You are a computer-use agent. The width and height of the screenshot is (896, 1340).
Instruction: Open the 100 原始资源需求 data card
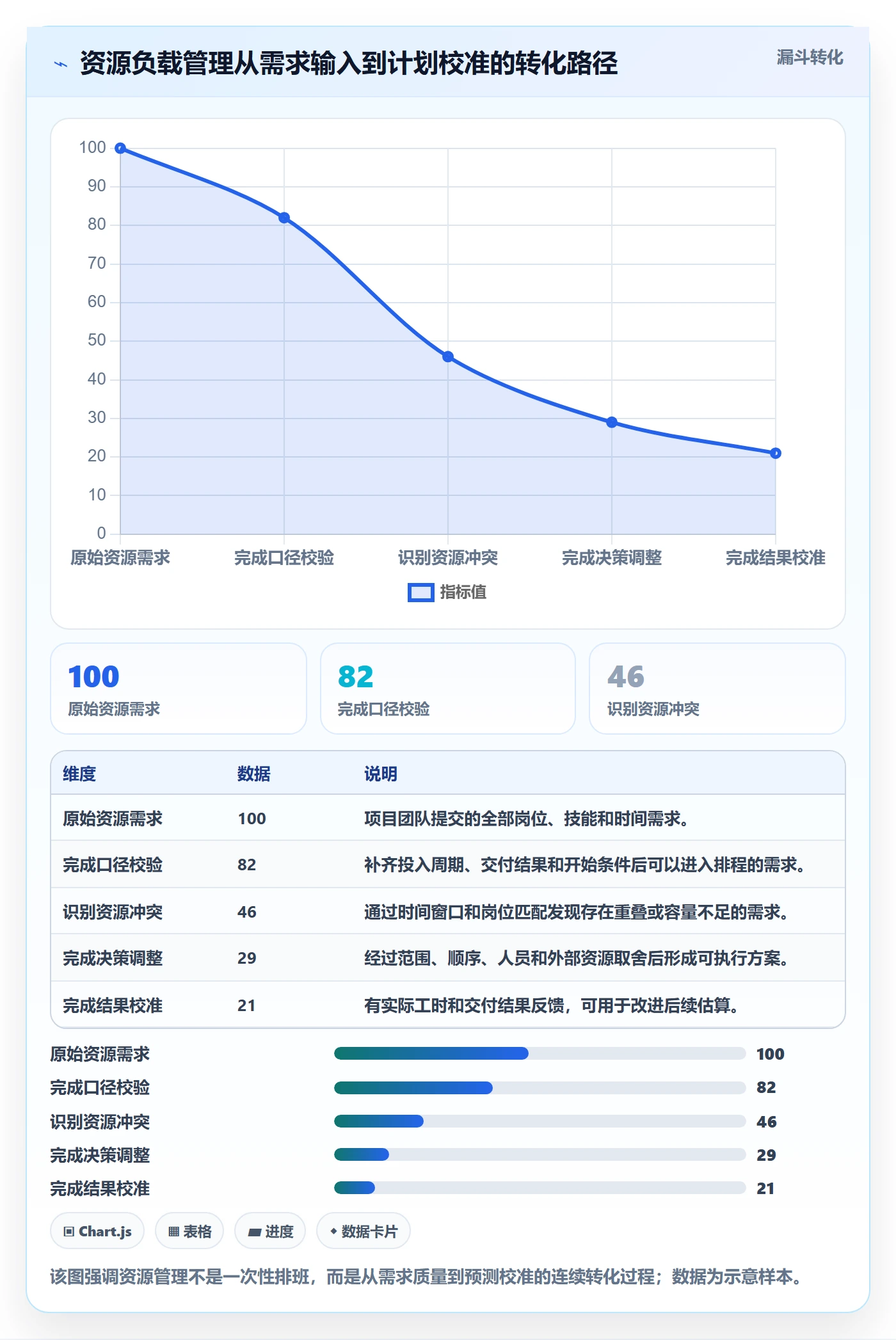(x=179, y=689)
